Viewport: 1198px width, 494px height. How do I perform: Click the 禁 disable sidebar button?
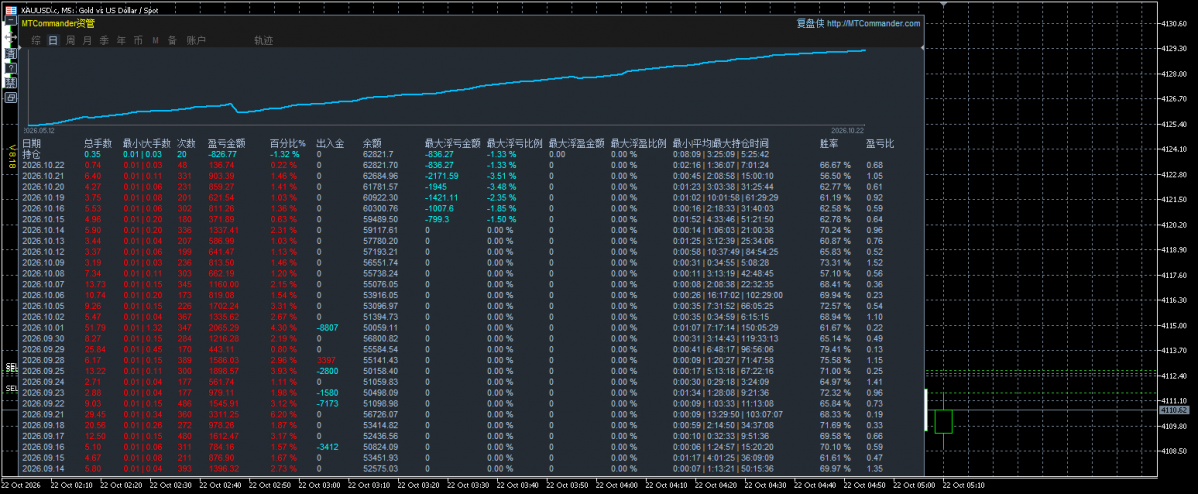11,82
